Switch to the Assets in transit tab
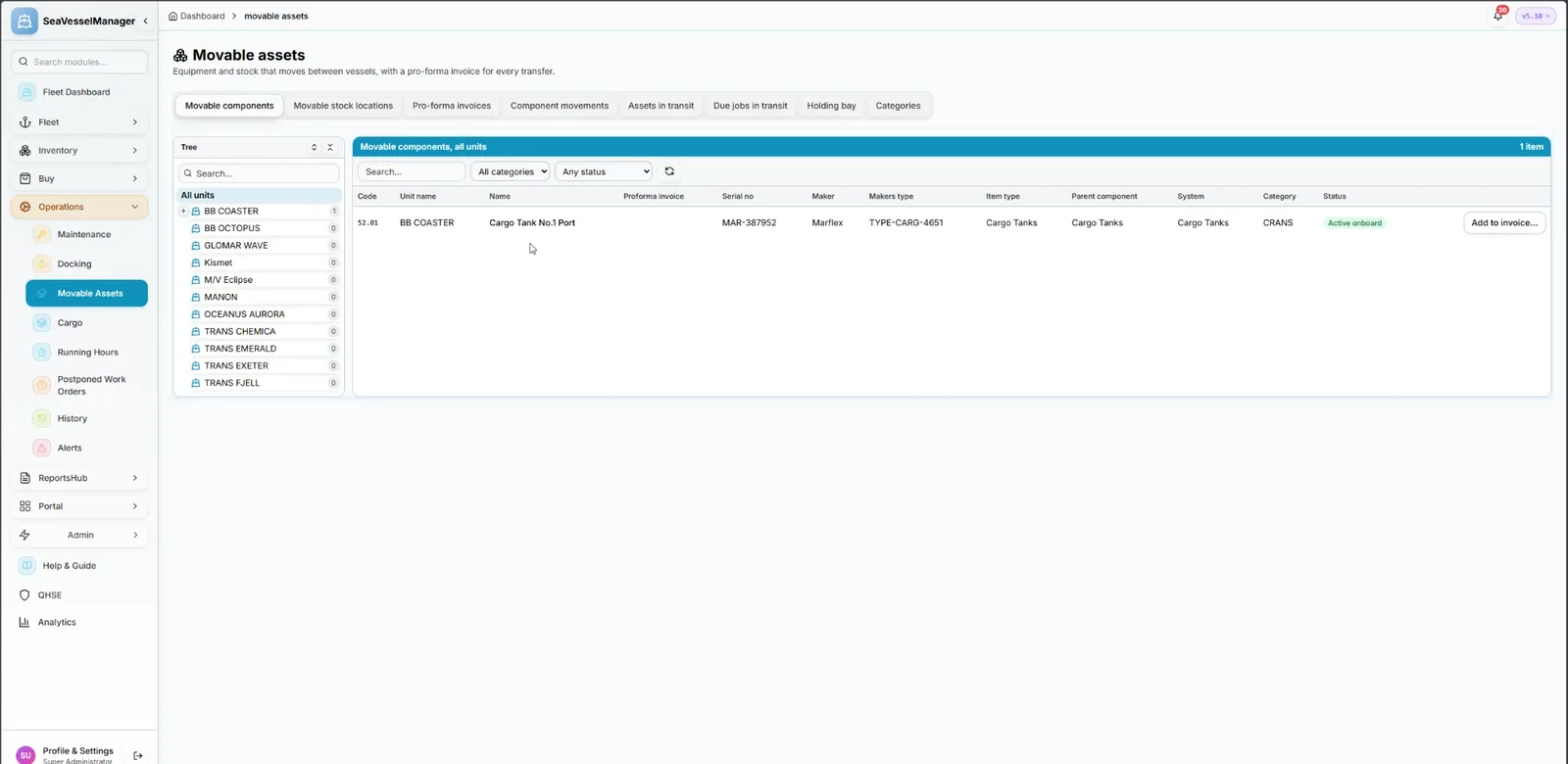1568x764 pixels. tap(661, 106)
